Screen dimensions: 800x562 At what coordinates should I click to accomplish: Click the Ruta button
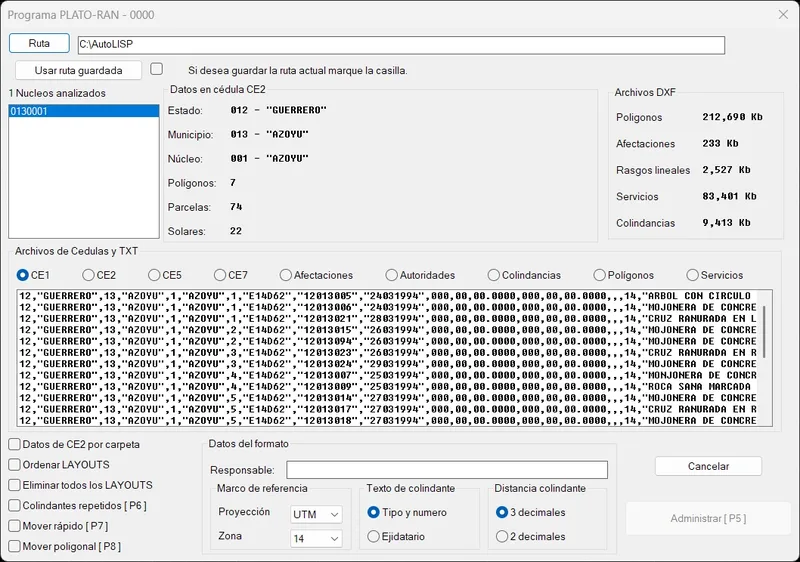[x=39, y=43]
